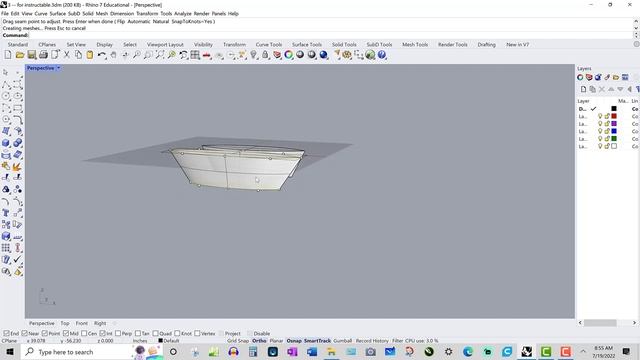
Task: Open the color wheel Object properties icon
Action: tap(289, 55)
